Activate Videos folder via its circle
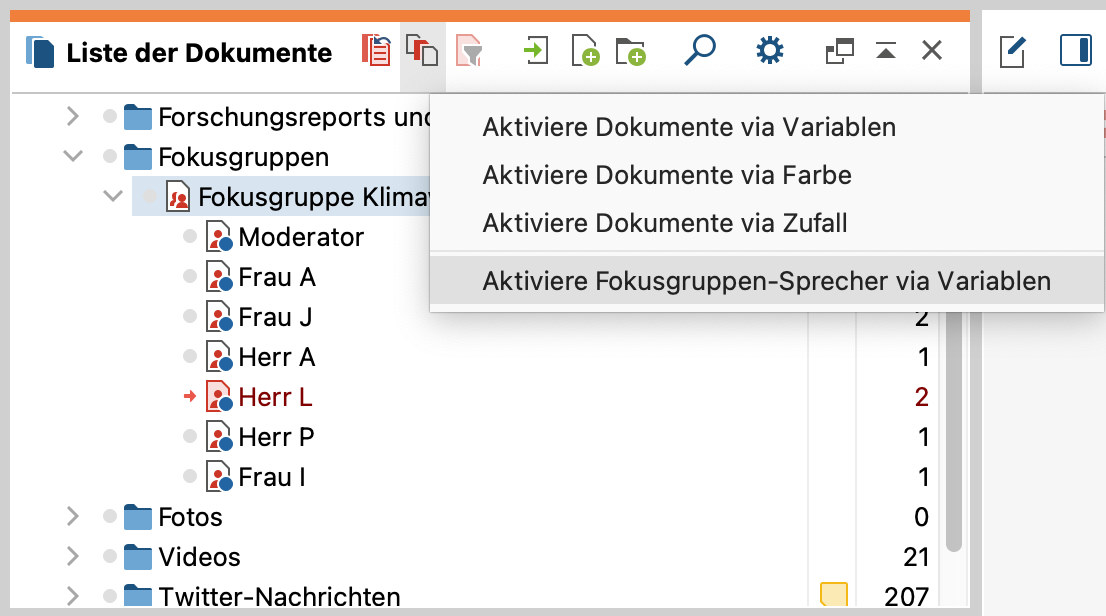 tap(109, 557)
